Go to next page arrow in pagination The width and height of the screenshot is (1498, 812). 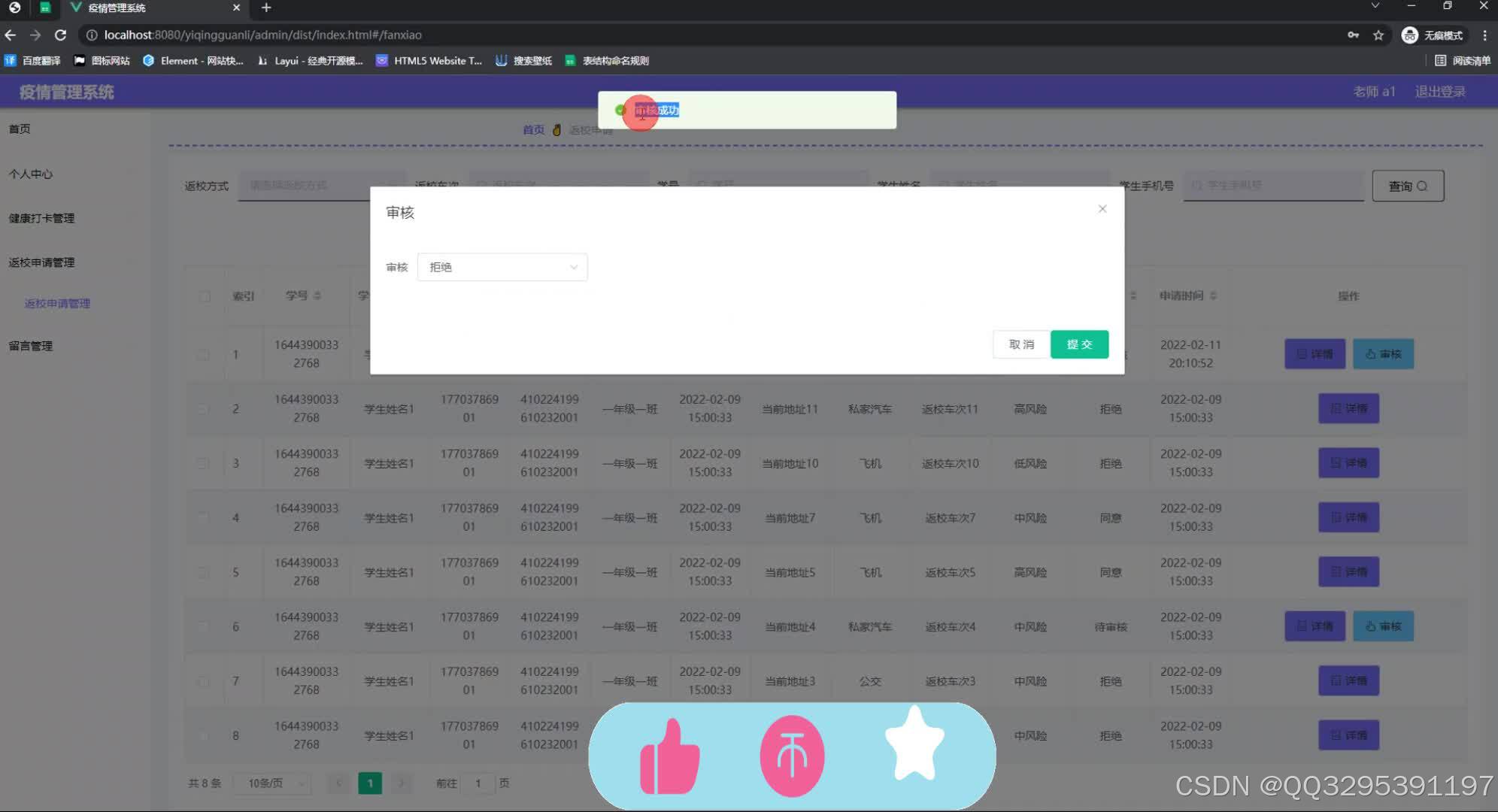tap(402, 783)
